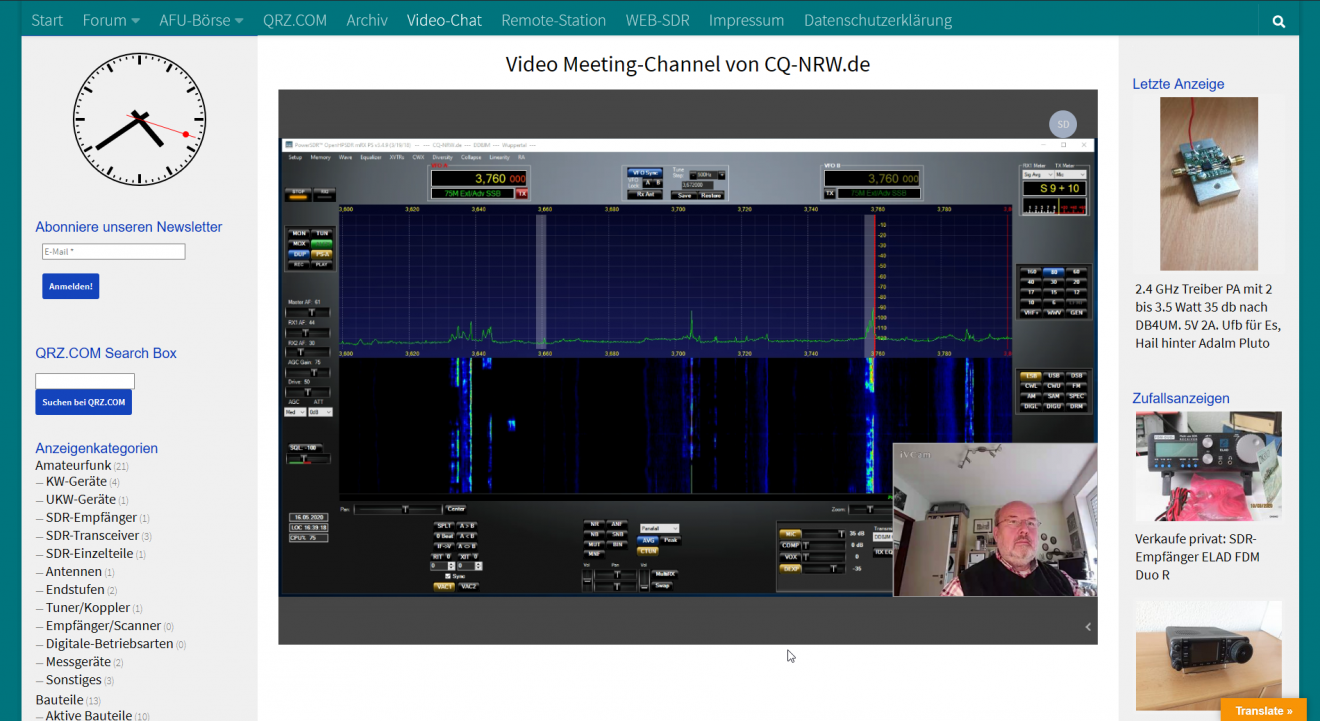Open the AGC mode dropdown showing Med
This screenshot has height=721, width=1320.
pyautogui.click(x=295, y=412)
